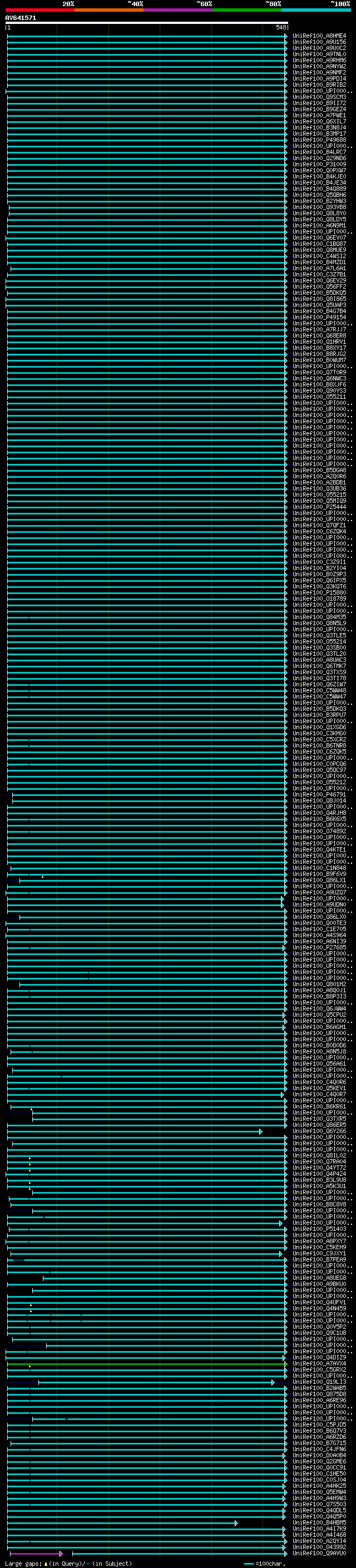Click label UniRef100_Q56A61

tap(319, 1064)
